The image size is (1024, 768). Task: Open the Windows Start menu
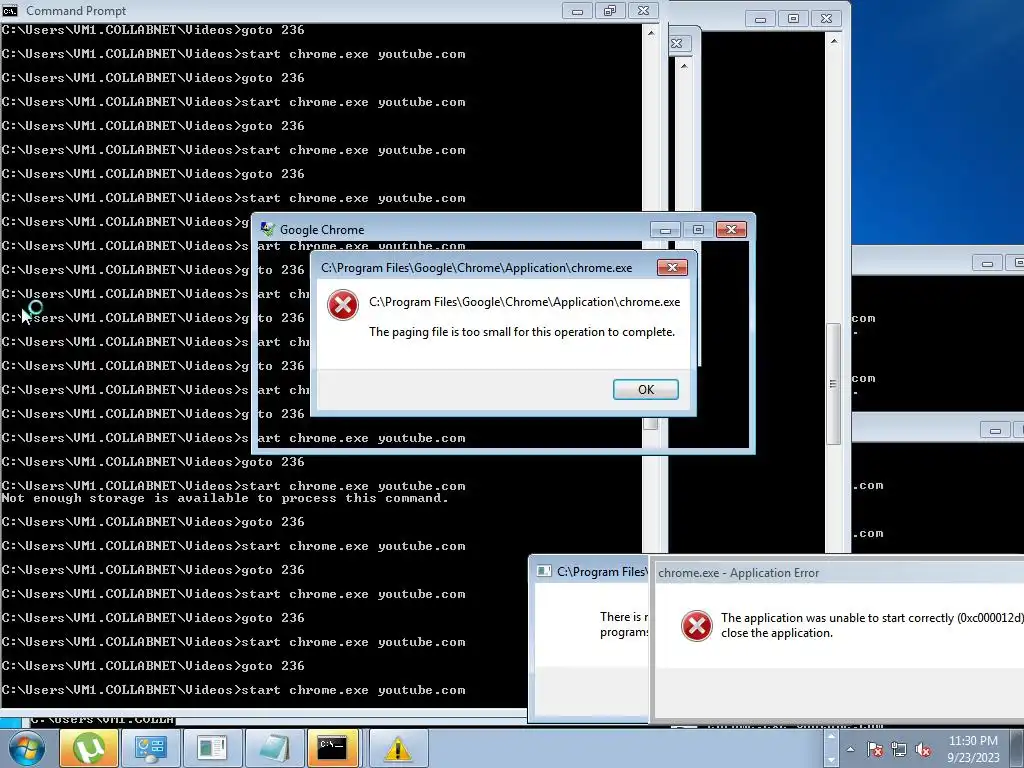pyautogui.click(x=27, y=748)
